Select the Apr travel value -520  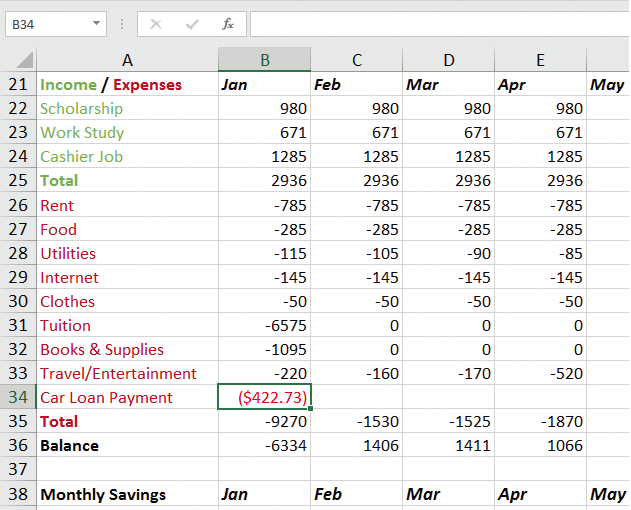click(x=540, y=373)
